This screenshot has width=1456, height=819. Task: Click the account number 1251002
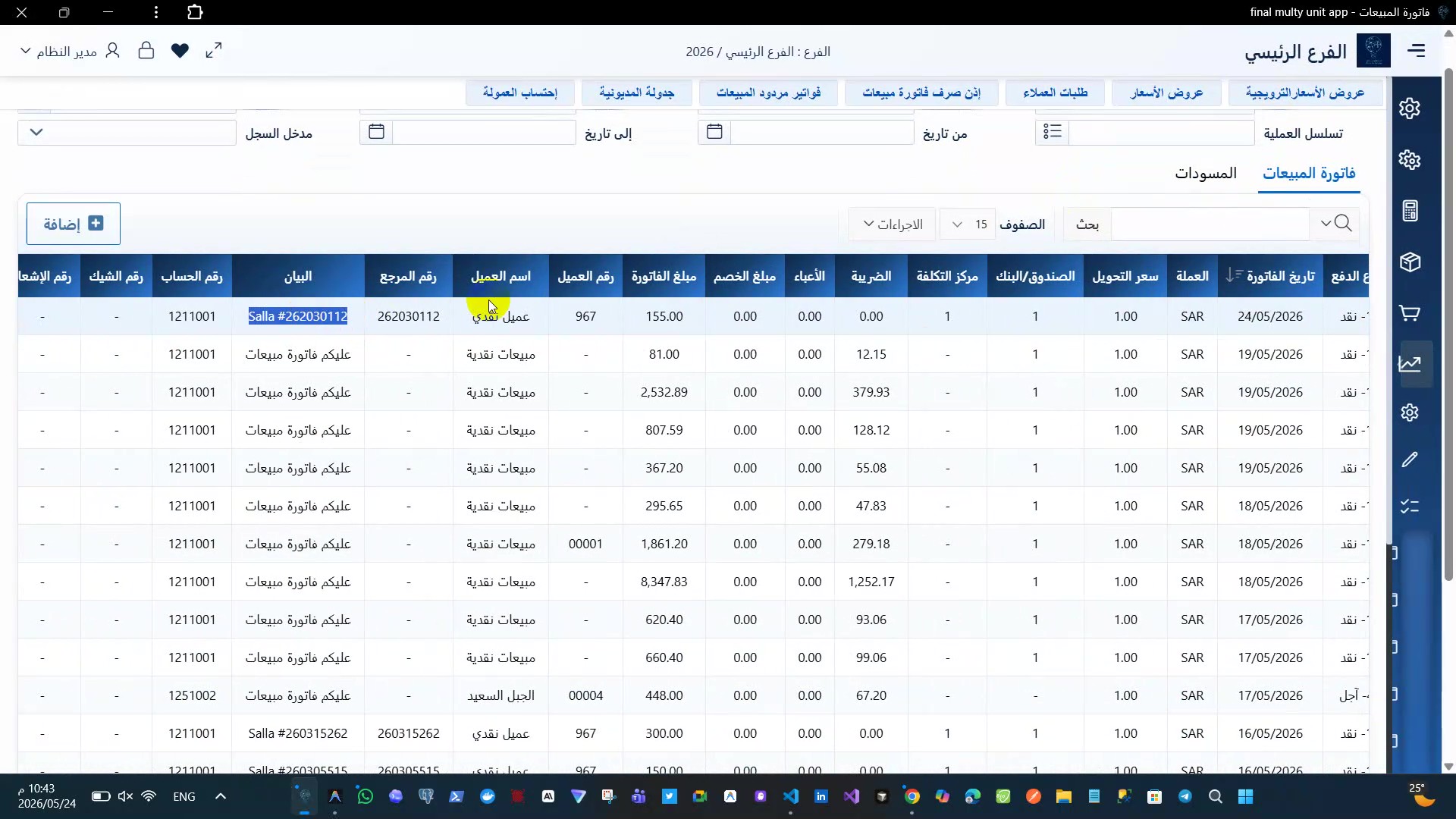pos(192,695)
